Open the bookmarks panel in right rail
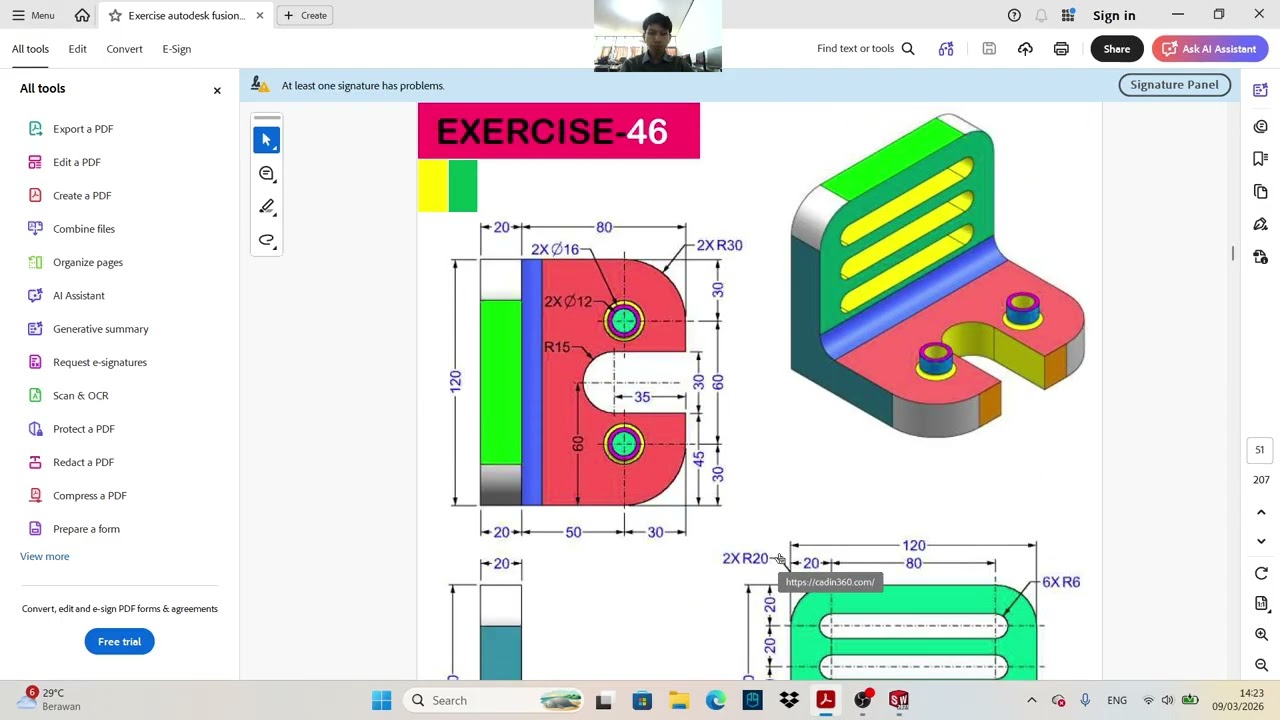1280x720 pixels. 1260,158
